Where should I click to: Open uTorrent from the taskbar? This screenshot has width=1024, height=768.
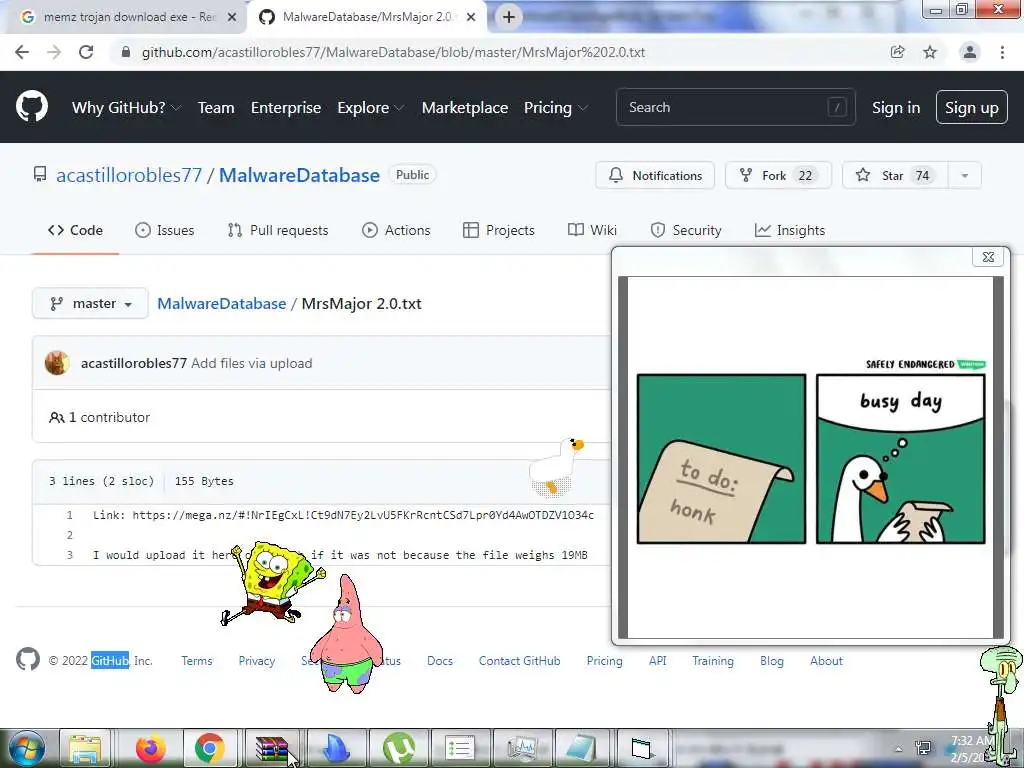point(397,749)
